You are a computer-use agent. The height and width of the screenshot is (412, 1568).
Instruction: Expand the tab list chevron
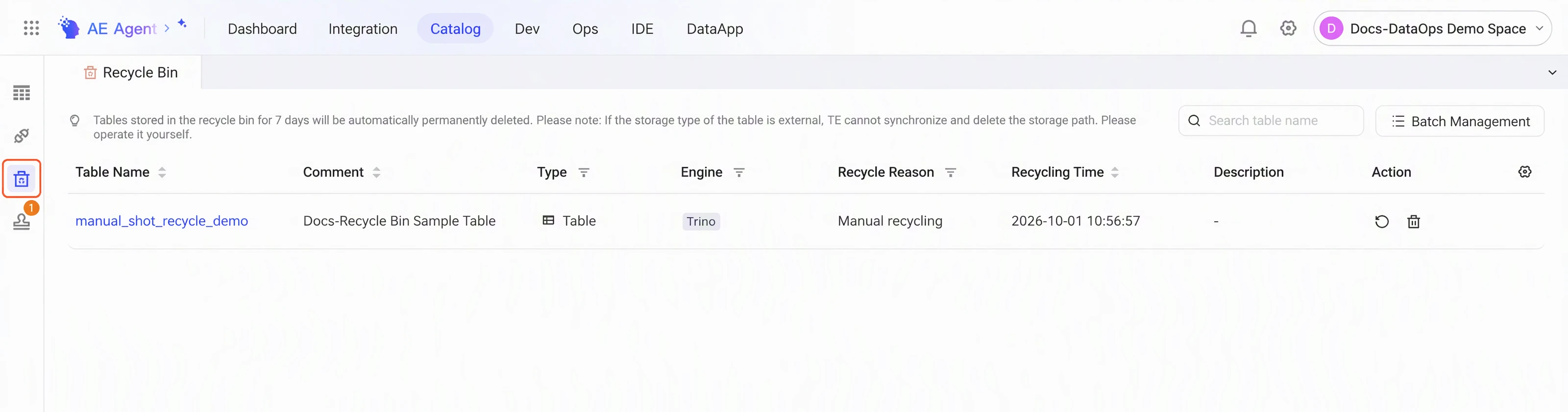point(1552,73)
